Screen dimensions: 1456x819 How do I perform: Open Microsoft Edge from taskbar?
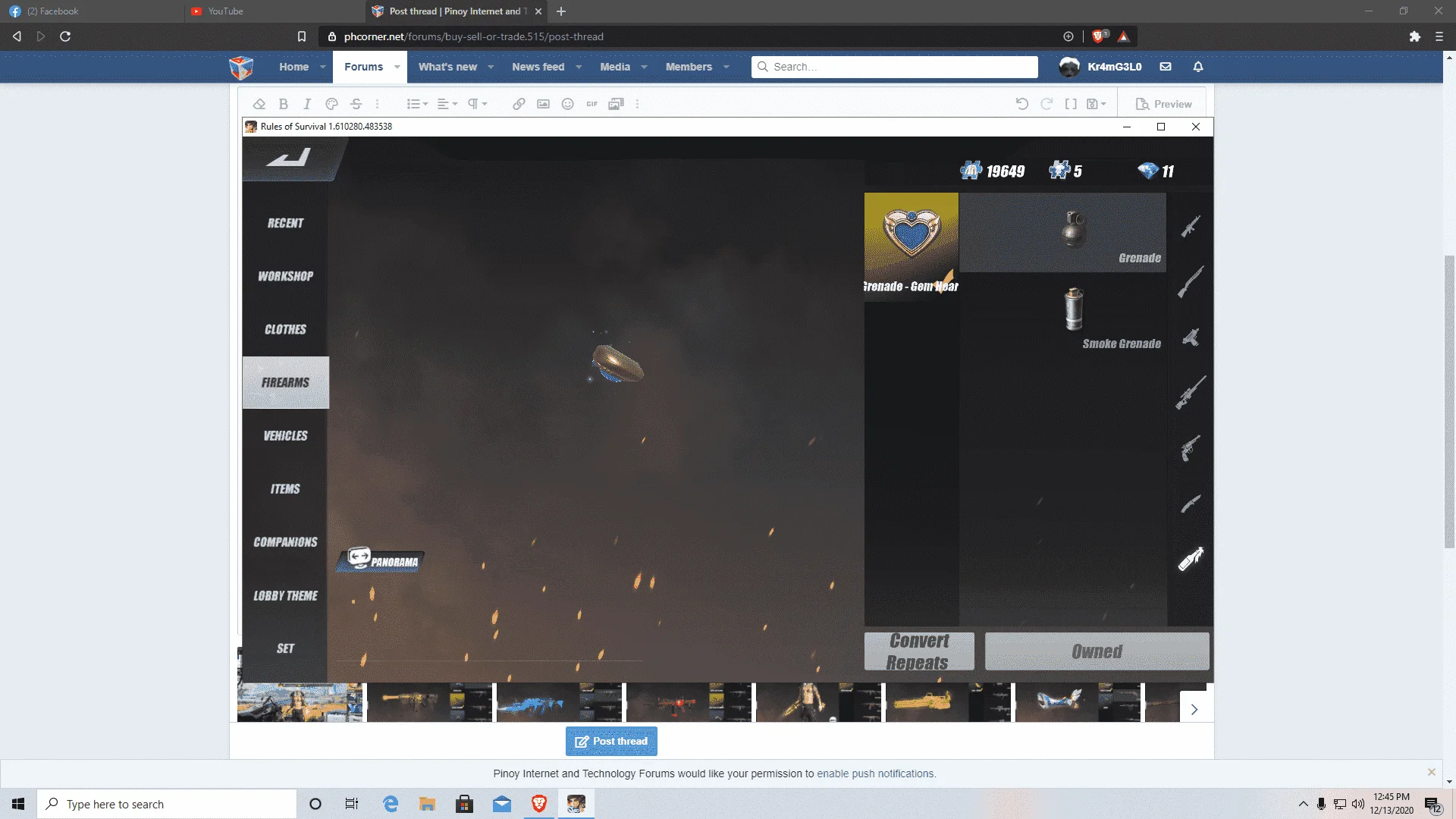[x=391, y=804]
